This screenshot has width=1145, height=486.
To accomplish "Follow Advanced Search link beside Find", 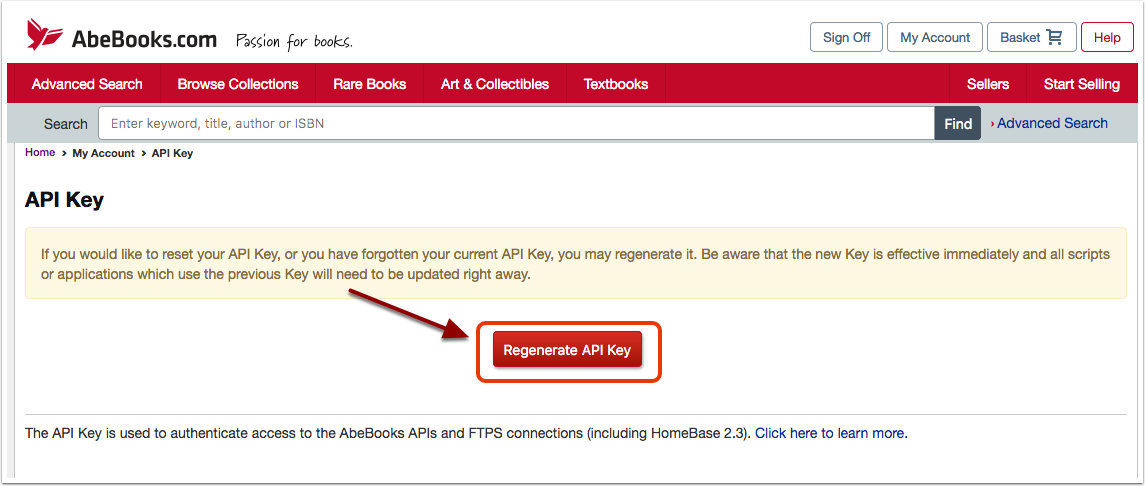I will (x=1052, y=123).
